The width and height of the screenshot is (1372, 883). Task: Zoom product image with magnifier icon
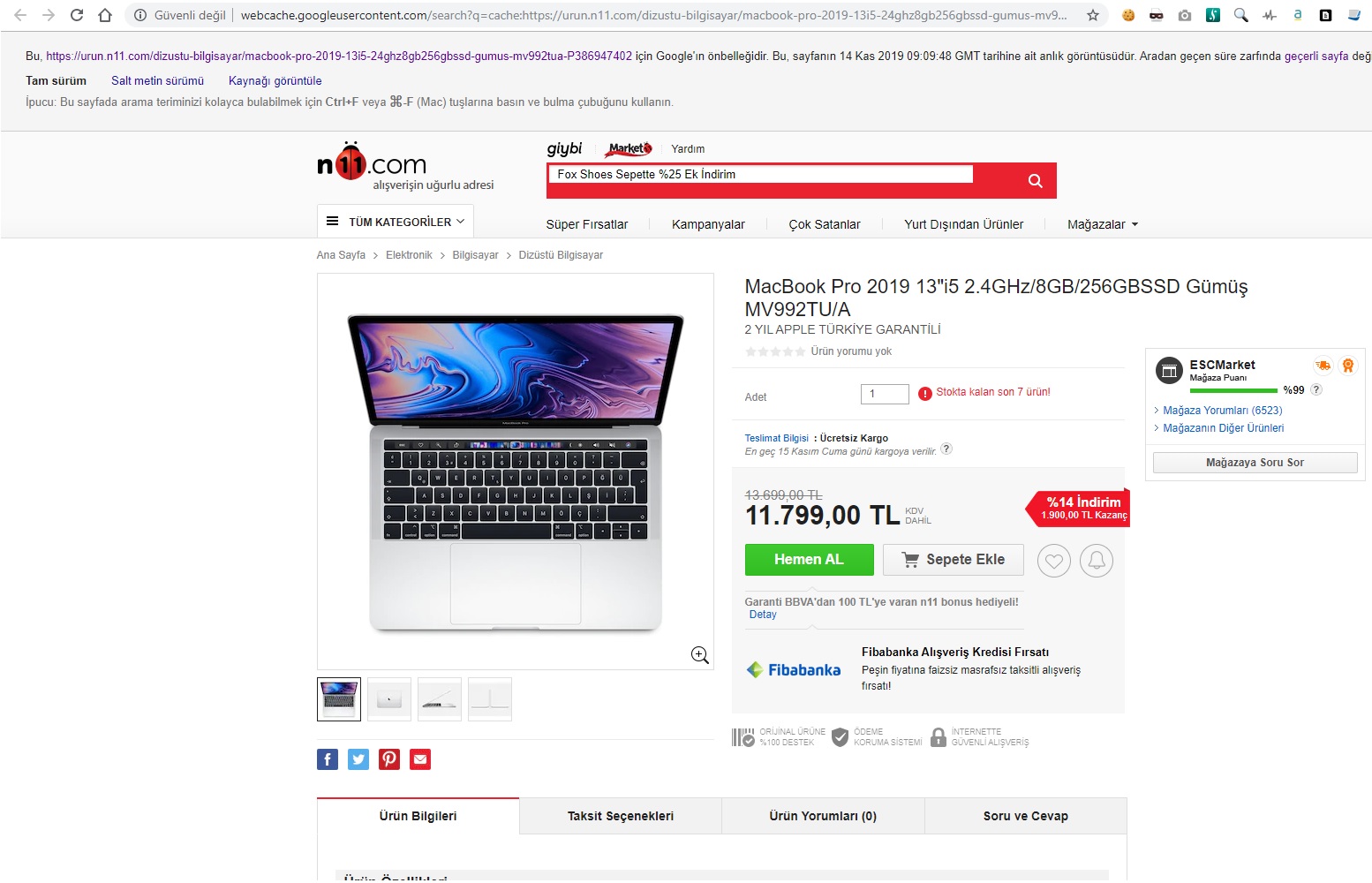click(x=700, y=655)
